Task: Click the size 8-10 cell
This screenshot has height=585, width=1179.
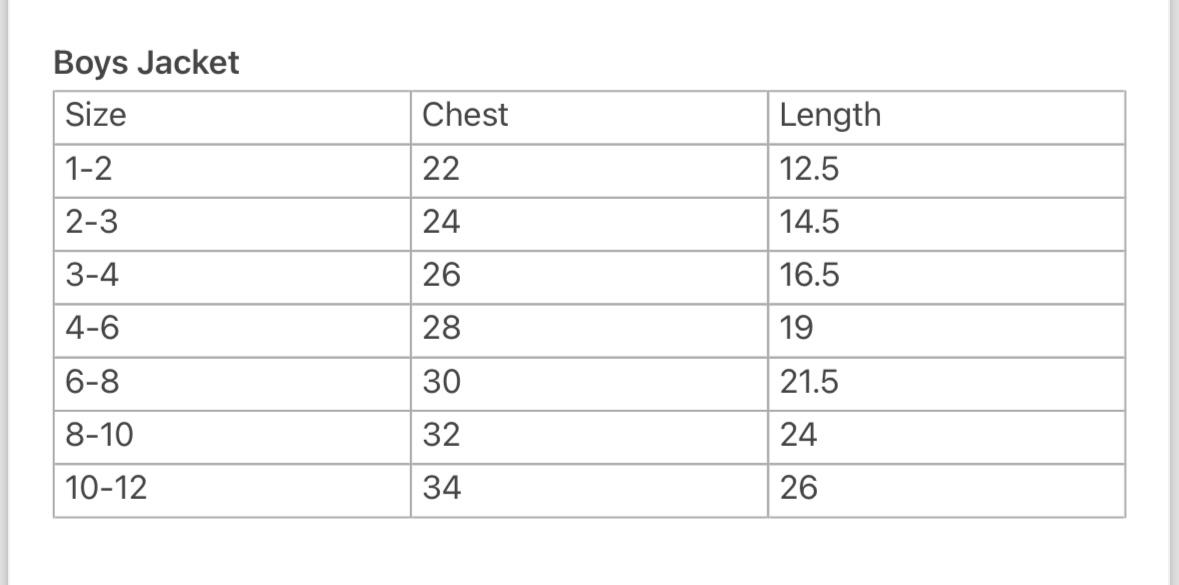Action: pos(99,435)
